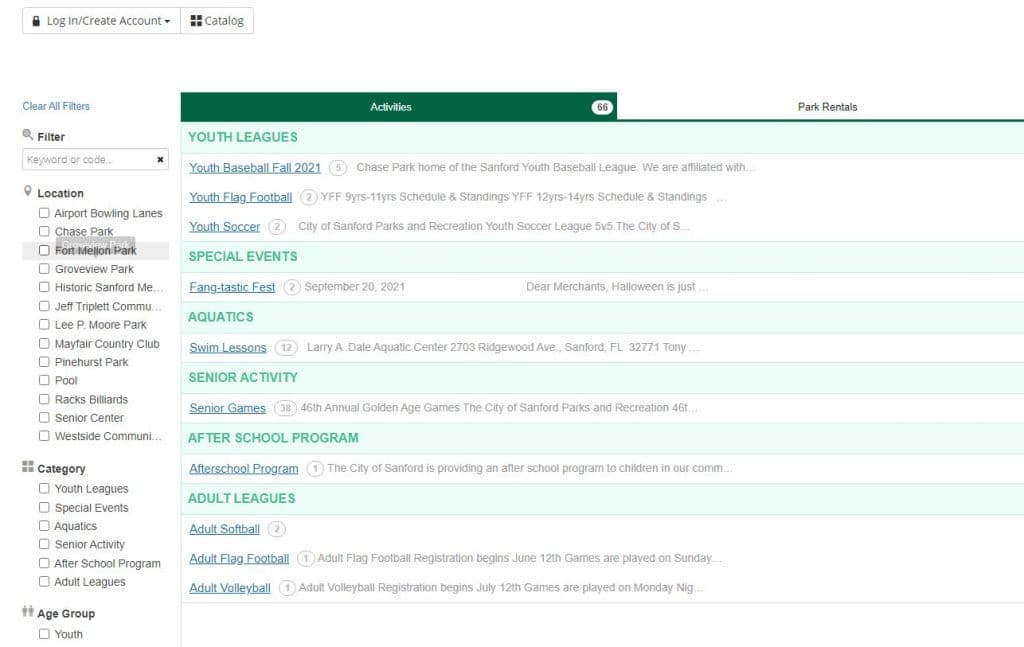Select the Activities tab
Image resolution: width=1024 pixels, height=647 pixels.
tap(391, 106)
